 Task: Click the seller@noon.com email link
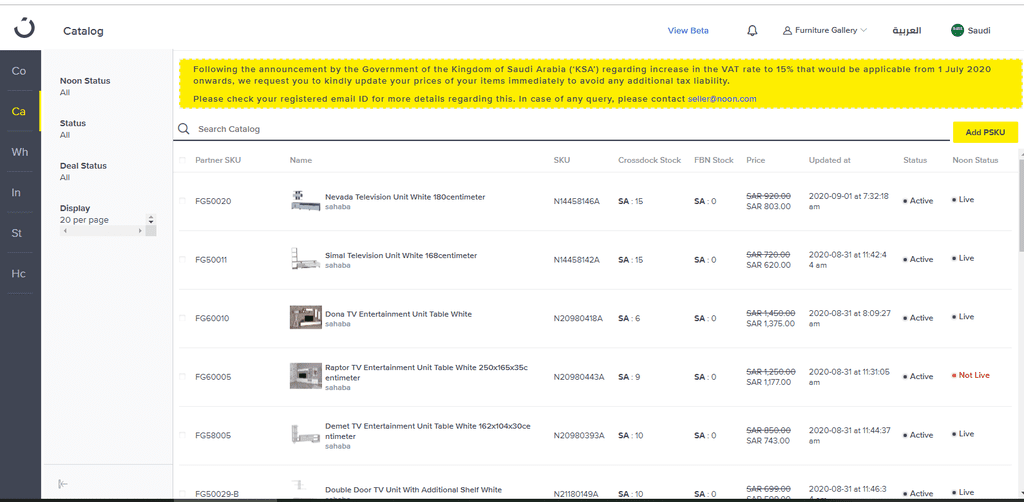tap(722, 99)
